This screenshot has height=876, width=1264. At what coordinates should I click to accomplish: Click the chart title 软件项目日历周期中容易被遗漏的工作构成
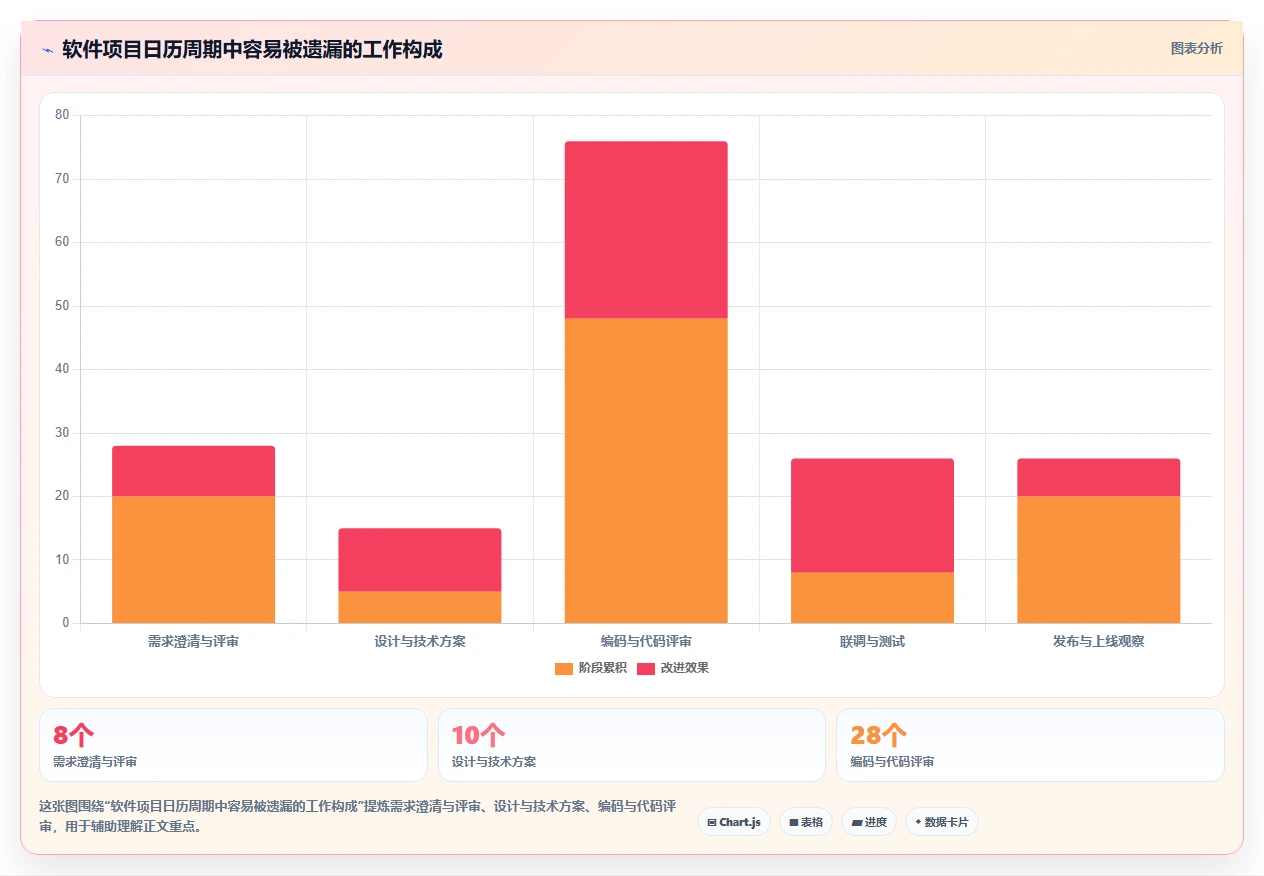(252, 49)
